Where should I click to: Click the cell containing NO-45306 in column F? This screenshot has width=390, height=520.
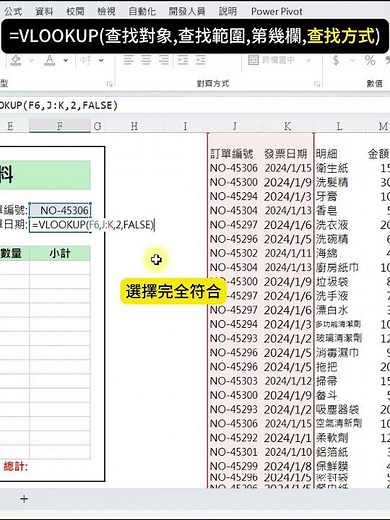click(60, 210)
